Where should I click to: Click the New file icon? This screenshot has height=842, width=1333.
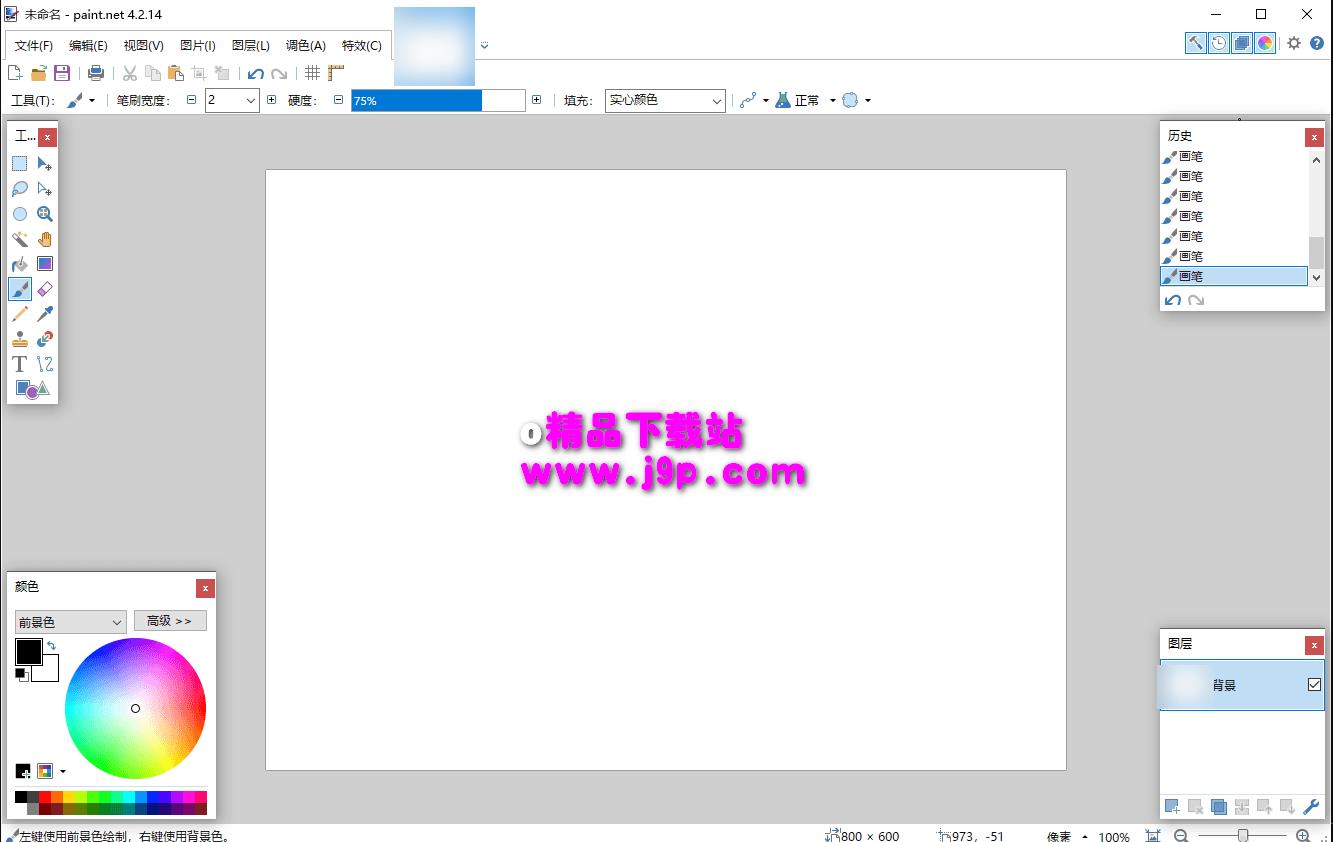[15, 73]
